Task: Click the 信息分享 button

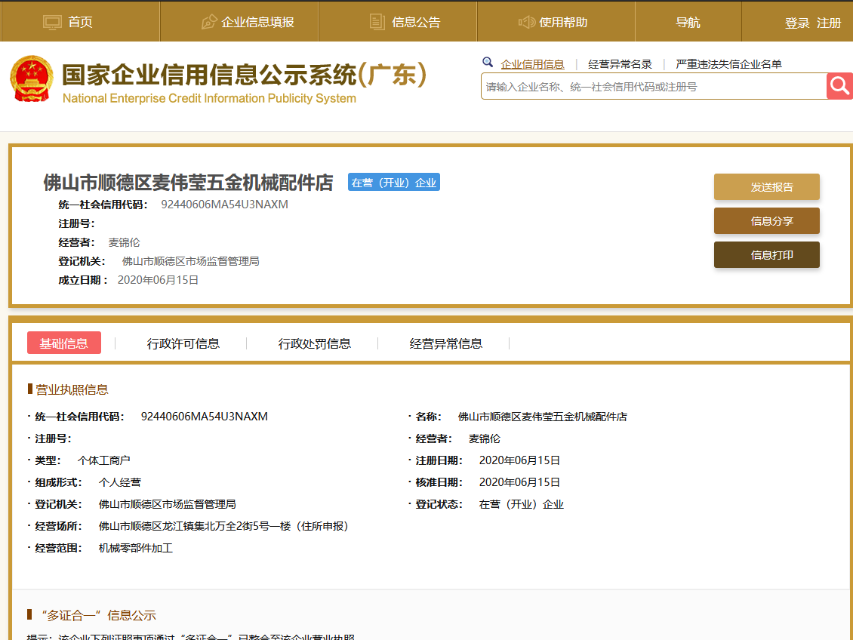Action: click(767, 221)
